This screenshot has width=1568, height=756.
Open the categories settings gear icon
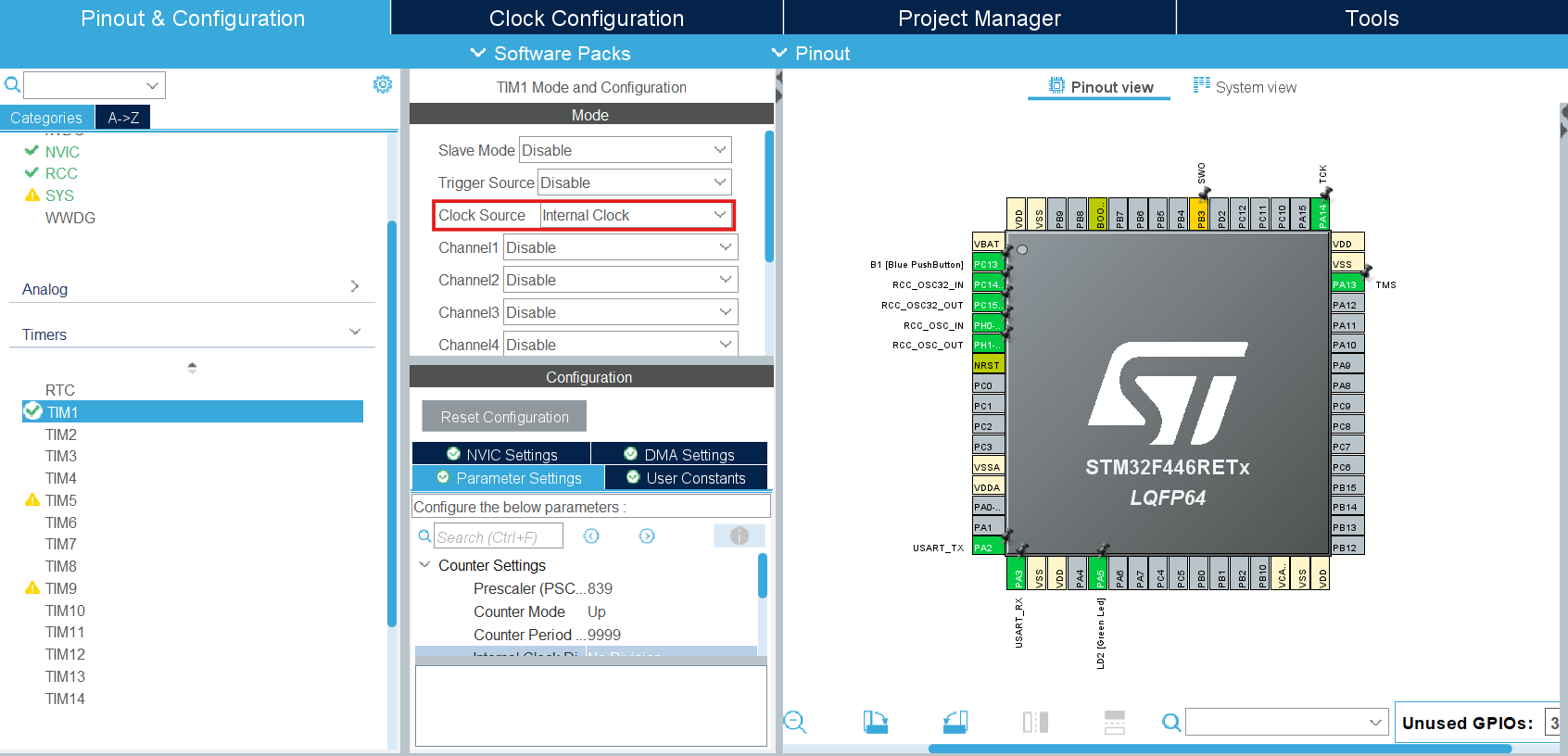pyautogui.click(x=382, y=85)
